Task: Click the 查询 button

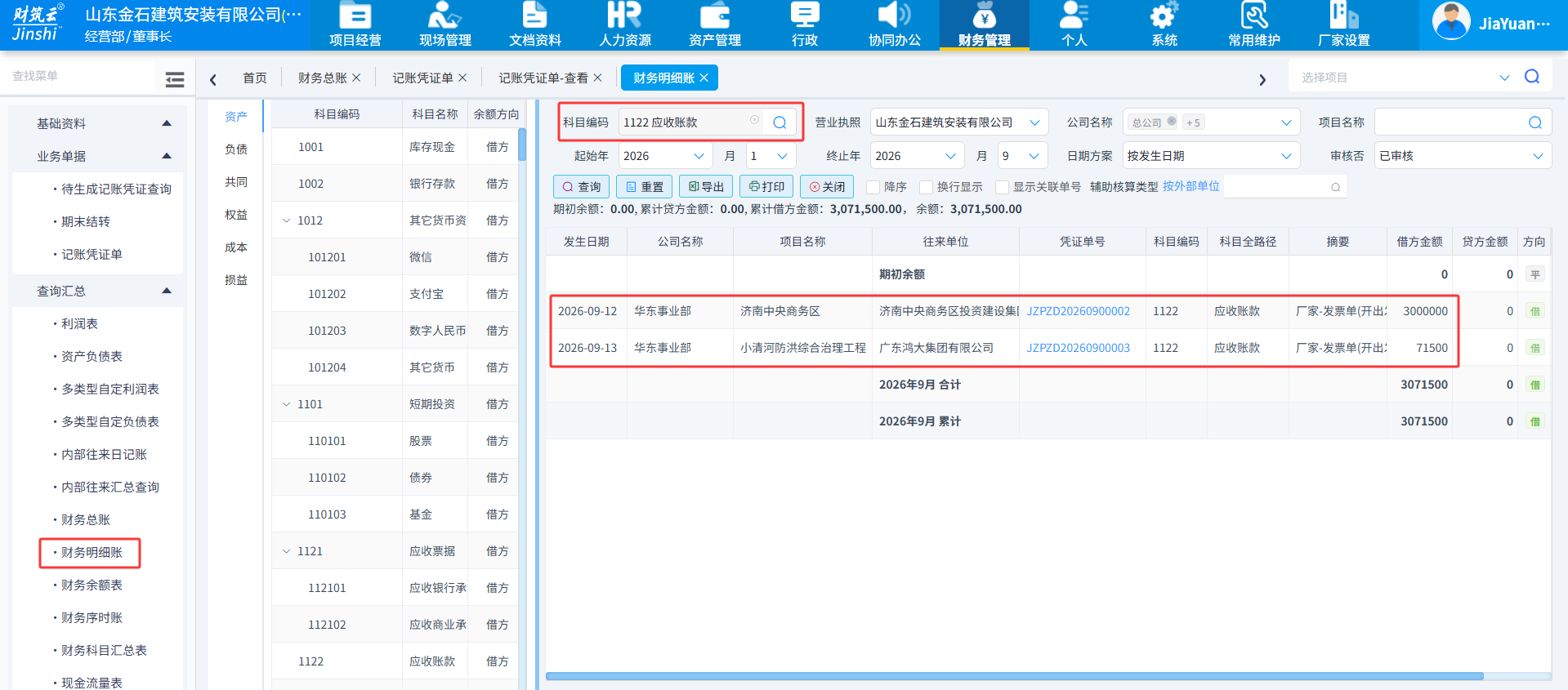Action: (581, 187)
